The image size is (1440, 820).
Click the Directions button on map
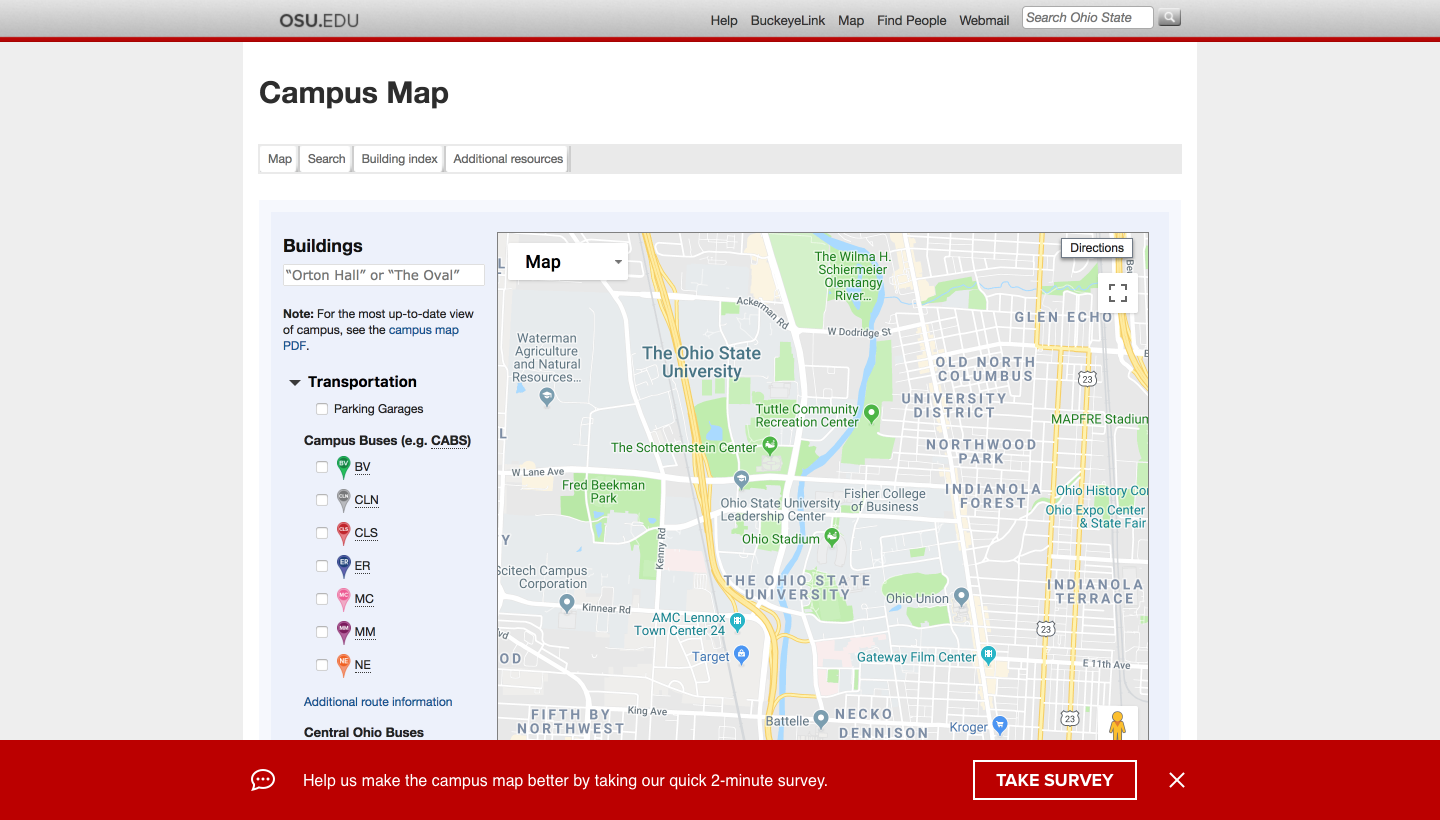[x=1097, y=248]
